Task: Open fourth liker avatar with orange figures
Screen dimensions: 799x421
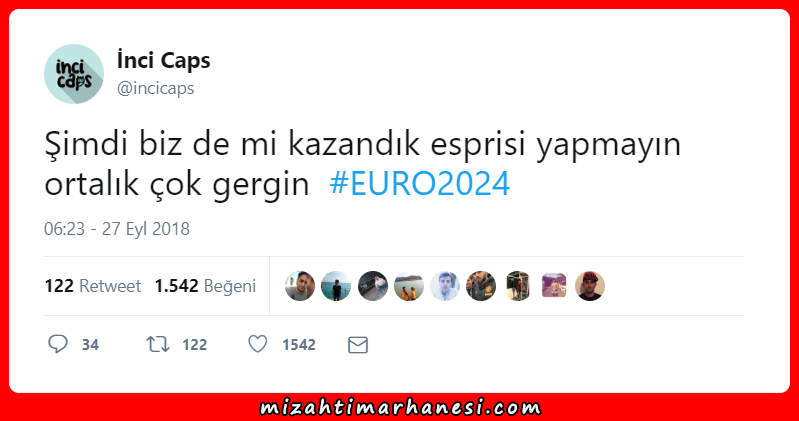Action: tap(409, 286)
